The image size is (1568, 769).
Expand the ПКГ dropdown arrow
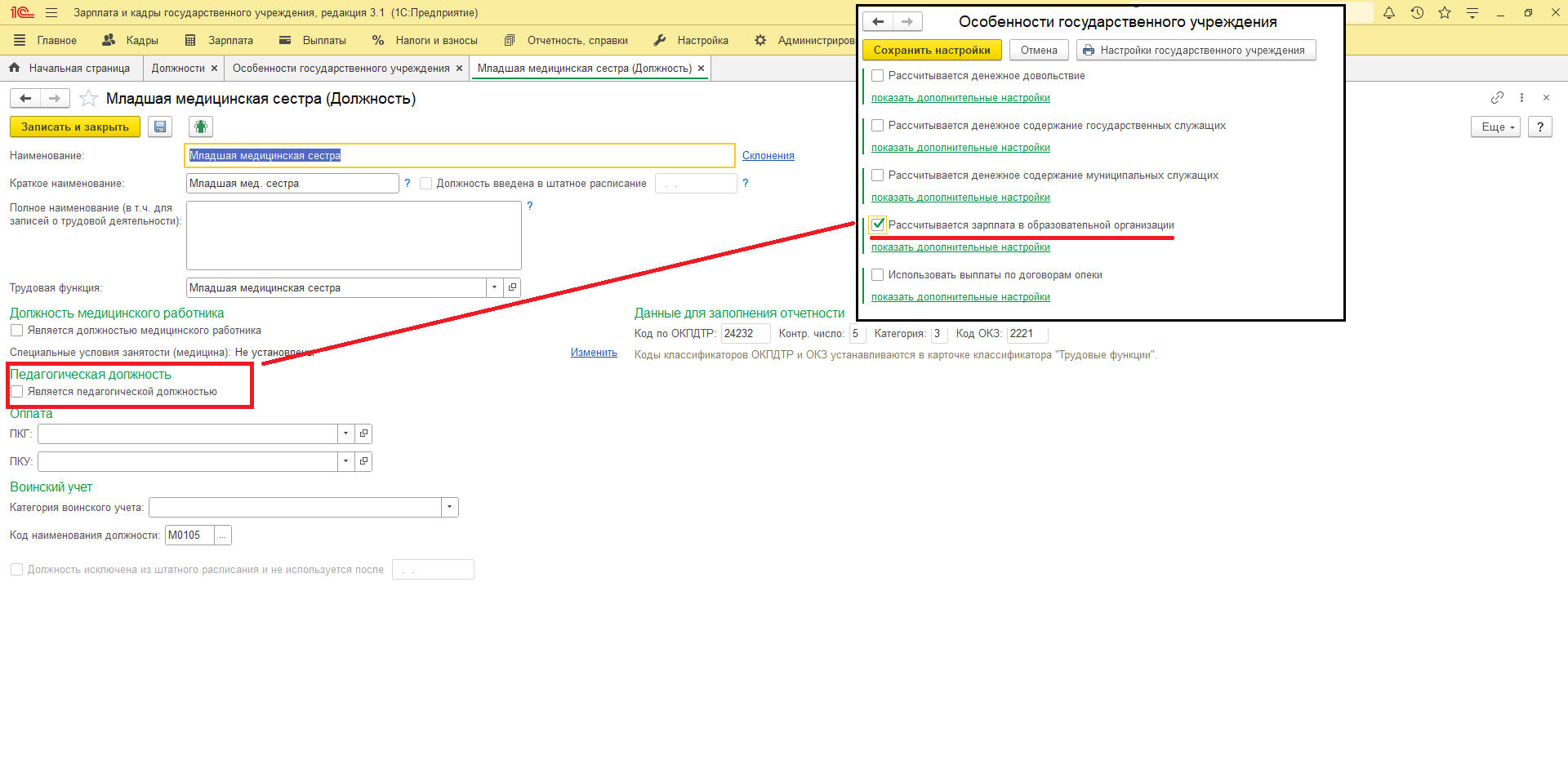click(345, 433)
